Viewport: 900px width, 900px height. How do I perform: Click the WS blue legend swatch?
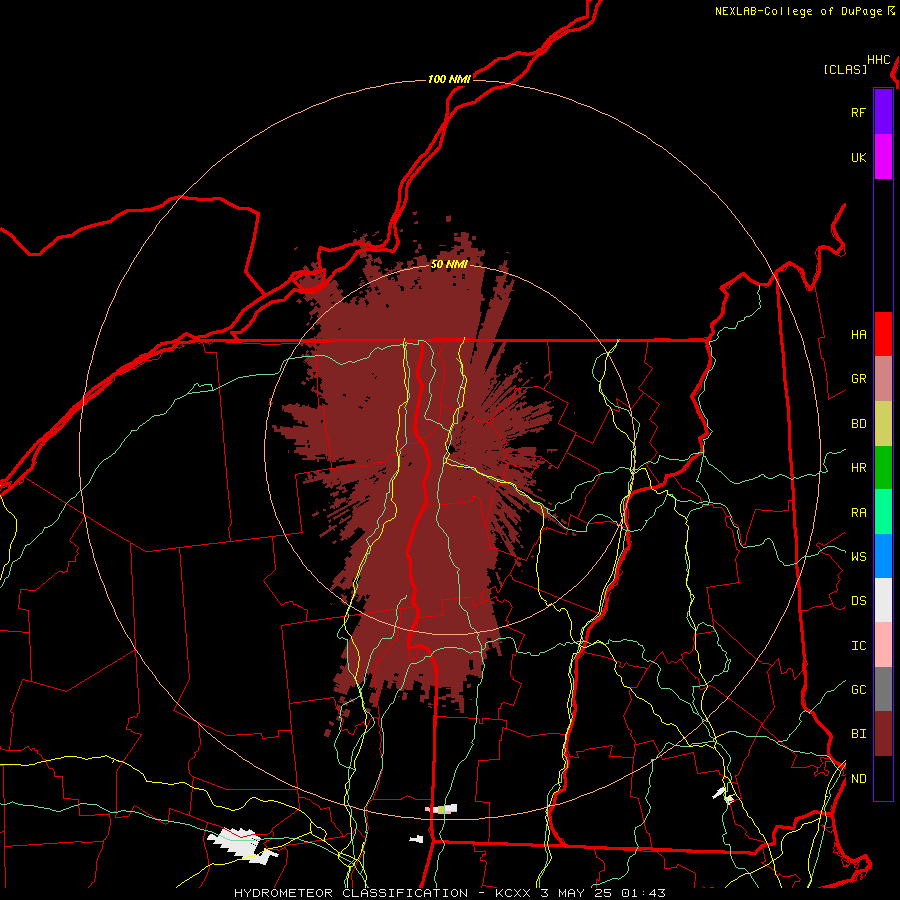[x=883, y=556]
